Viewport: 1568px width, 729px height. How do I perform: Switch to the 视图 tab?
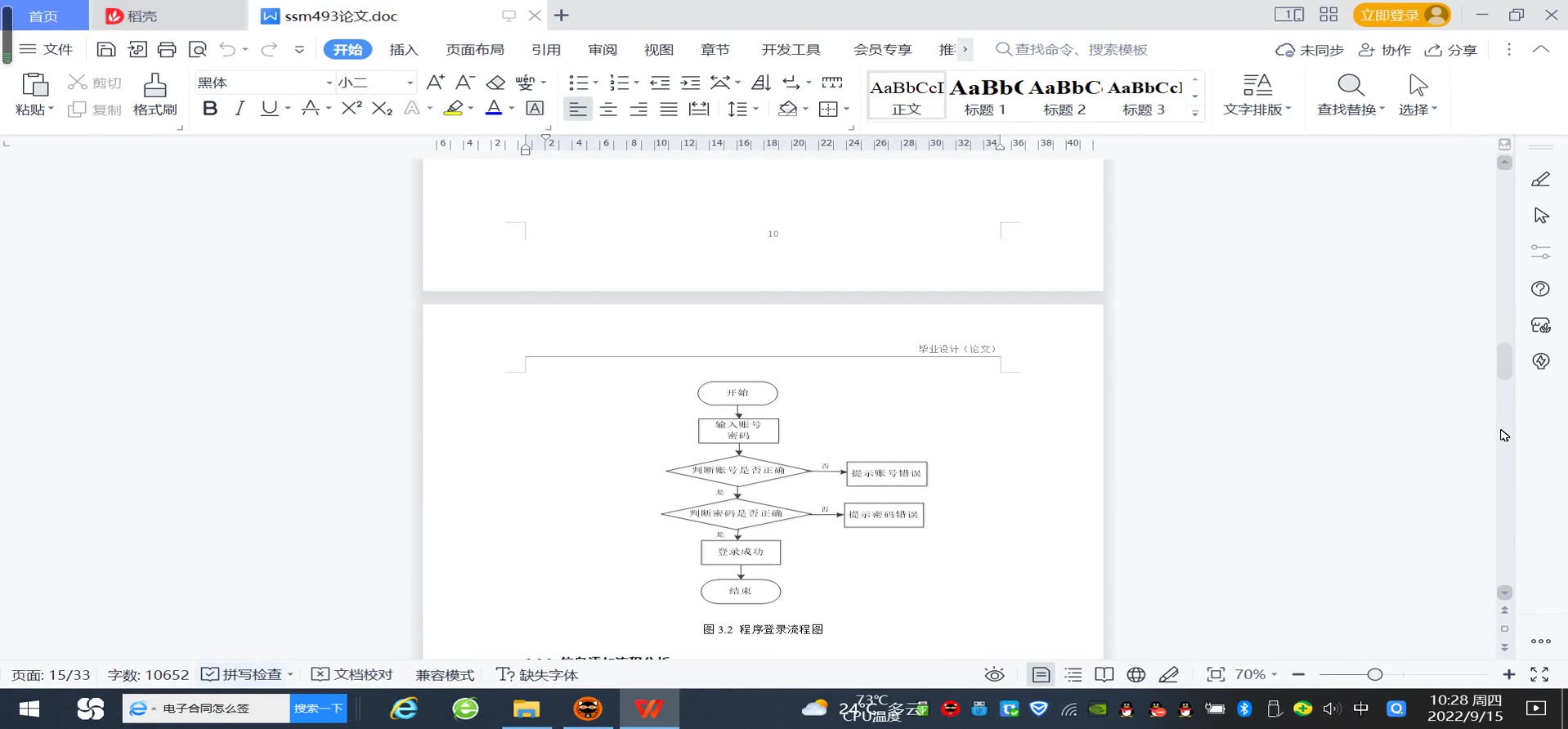[659, 50]
